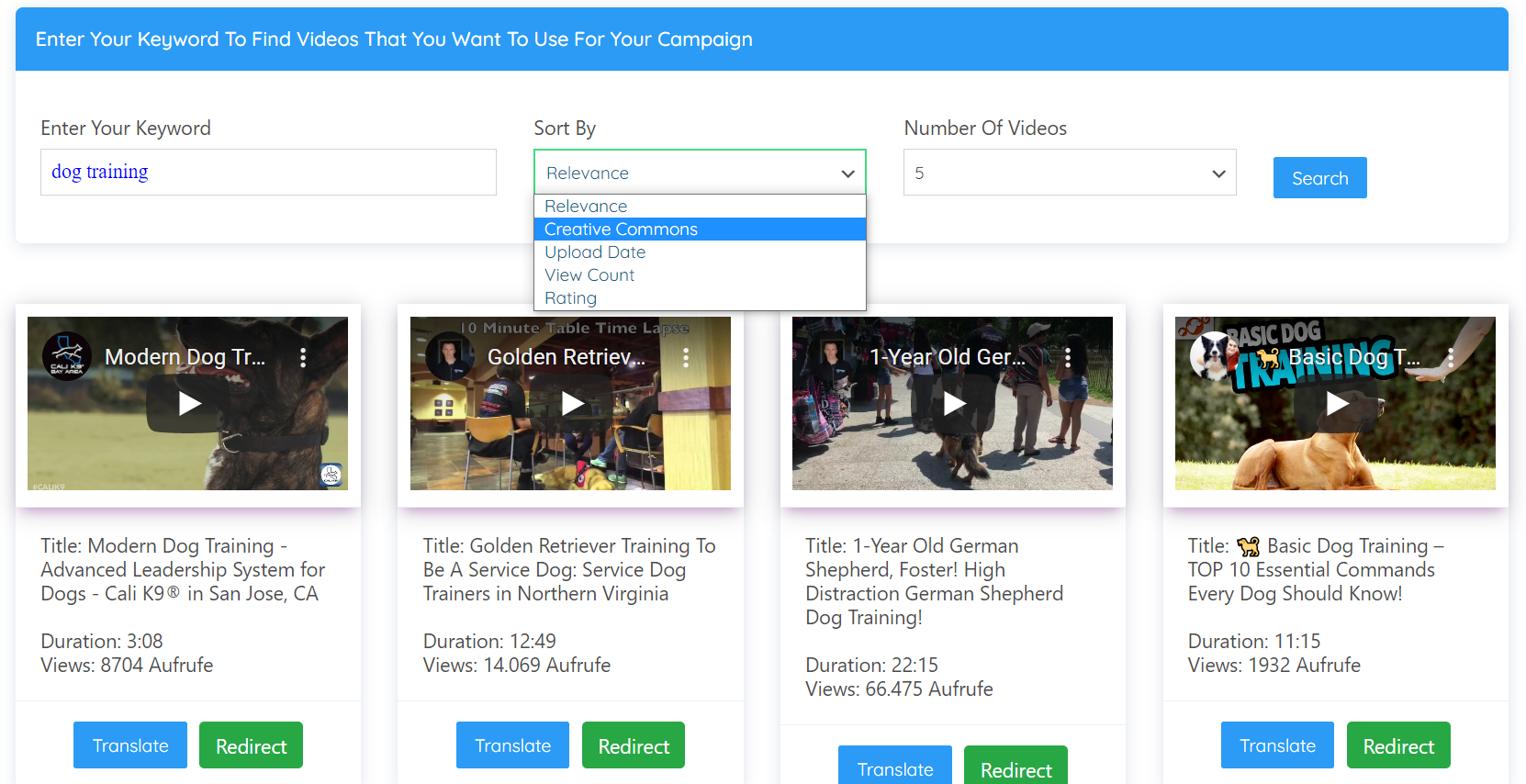Click the Search button
The image size is (1526, 784).
click(1319, 178)
